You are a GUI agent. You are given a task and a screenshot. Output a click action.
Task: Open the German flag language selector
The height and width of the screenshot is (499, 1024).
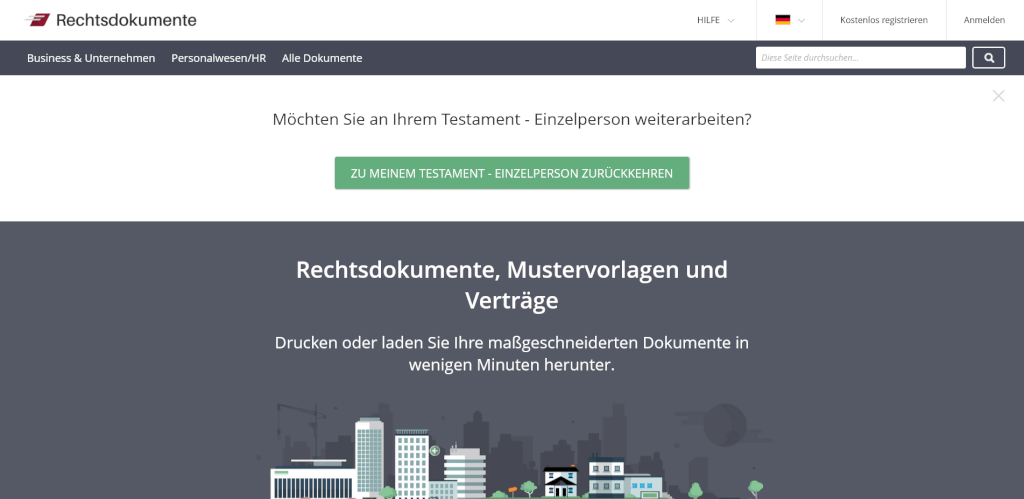(x=790, y=20)
